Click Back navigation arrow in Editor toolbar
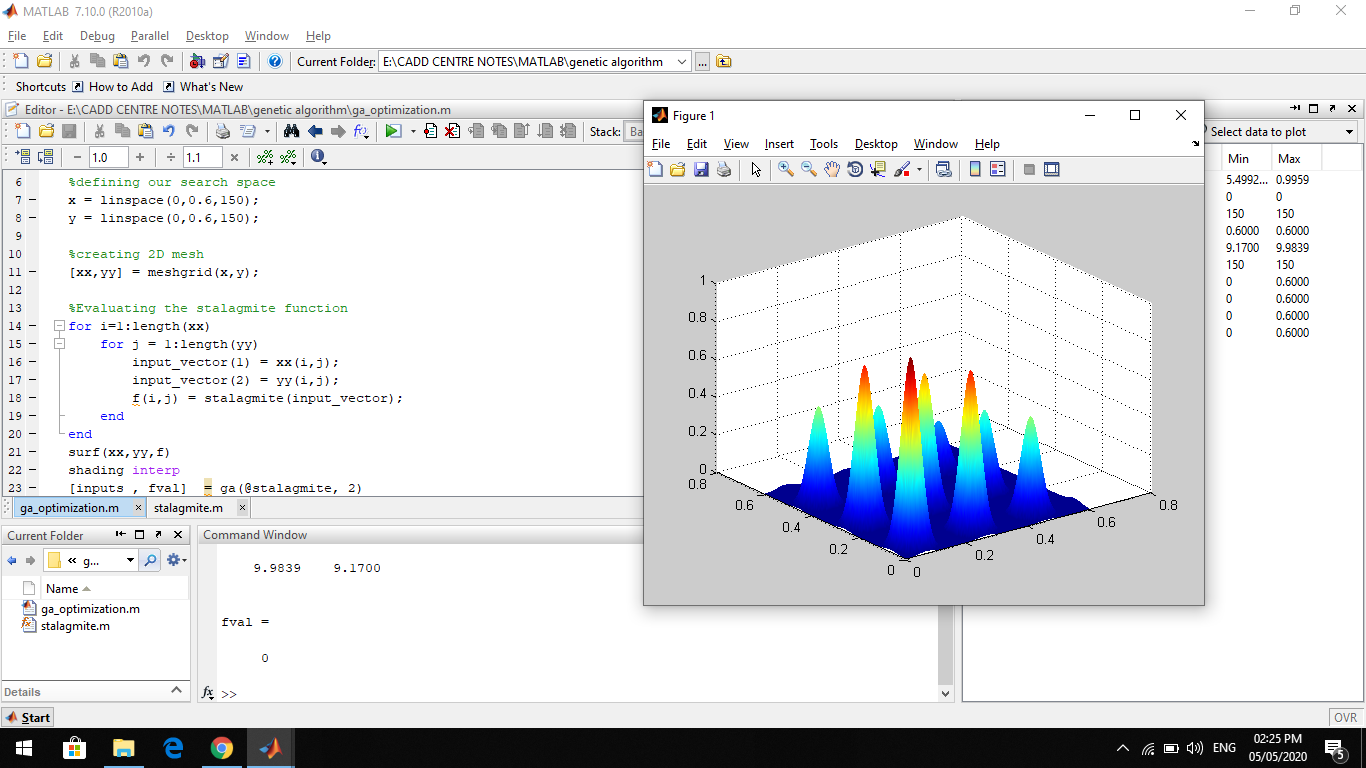Screen dimensions: 1366x768 315,131
